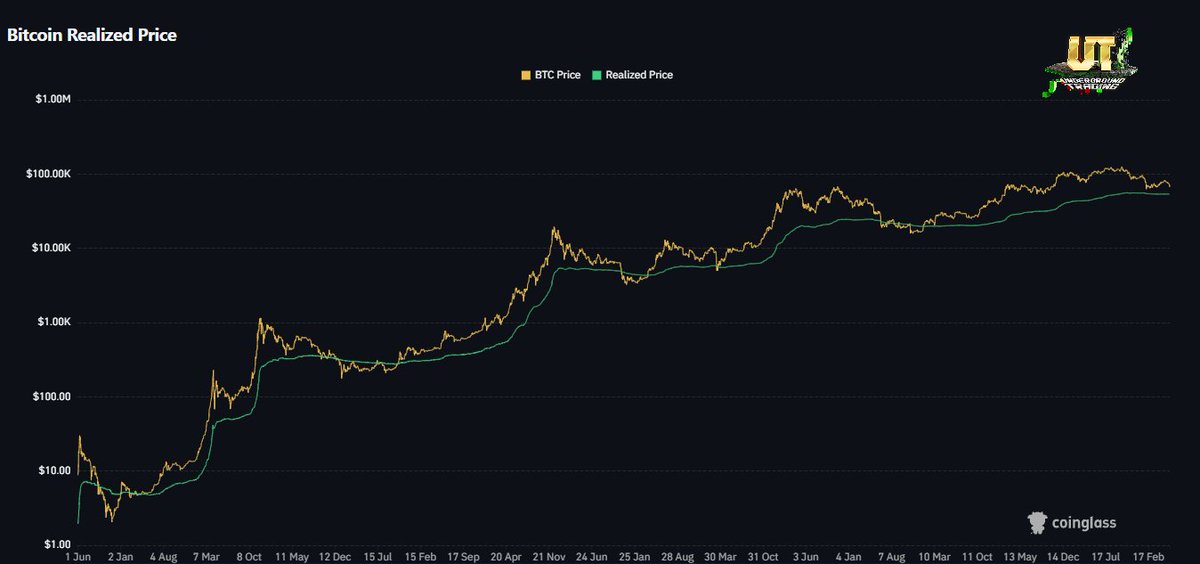The height and width of the screenshot is (564, 1200).
Task: Click the 3 Jun x-axis date
Action: pos(808,555)
